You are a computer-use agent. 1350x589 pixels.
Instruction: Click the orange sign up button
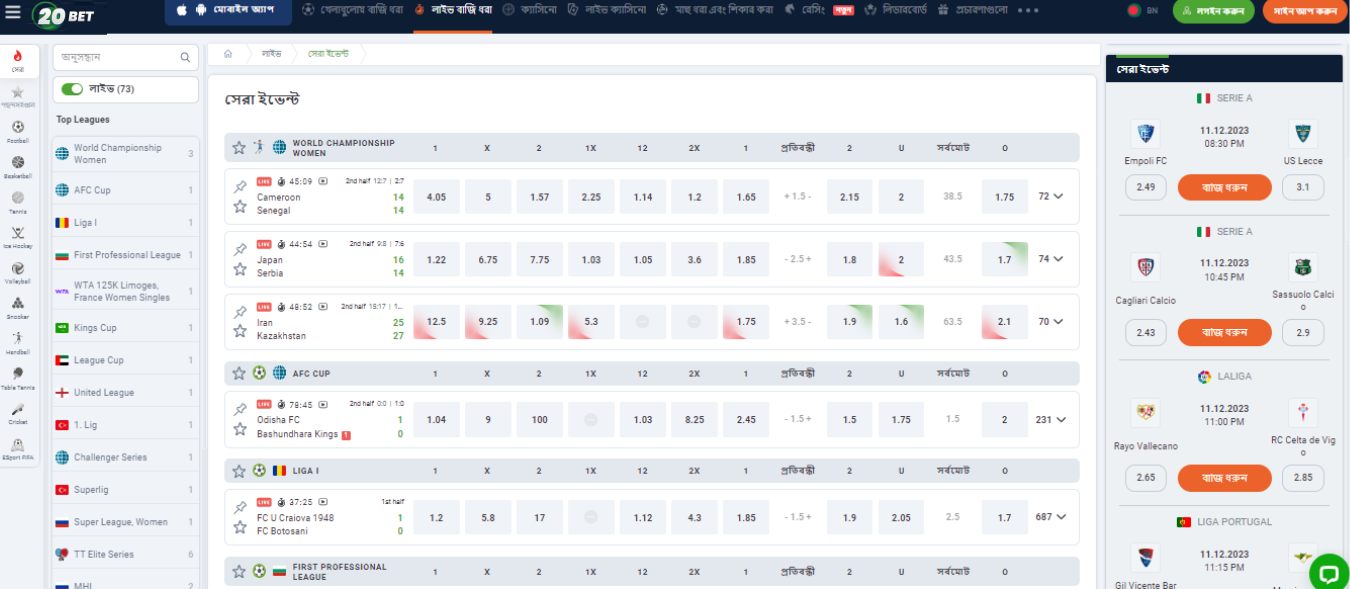[x=1304, y=11]
